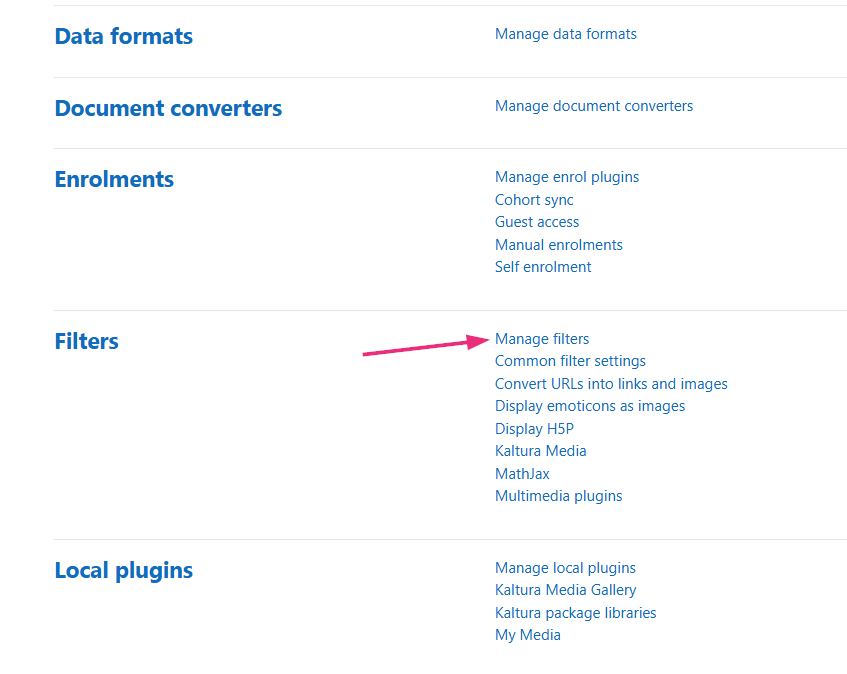Screen dimensions: 847x674
Task: Open Display H5P filter settings
Action: point(534,429)
